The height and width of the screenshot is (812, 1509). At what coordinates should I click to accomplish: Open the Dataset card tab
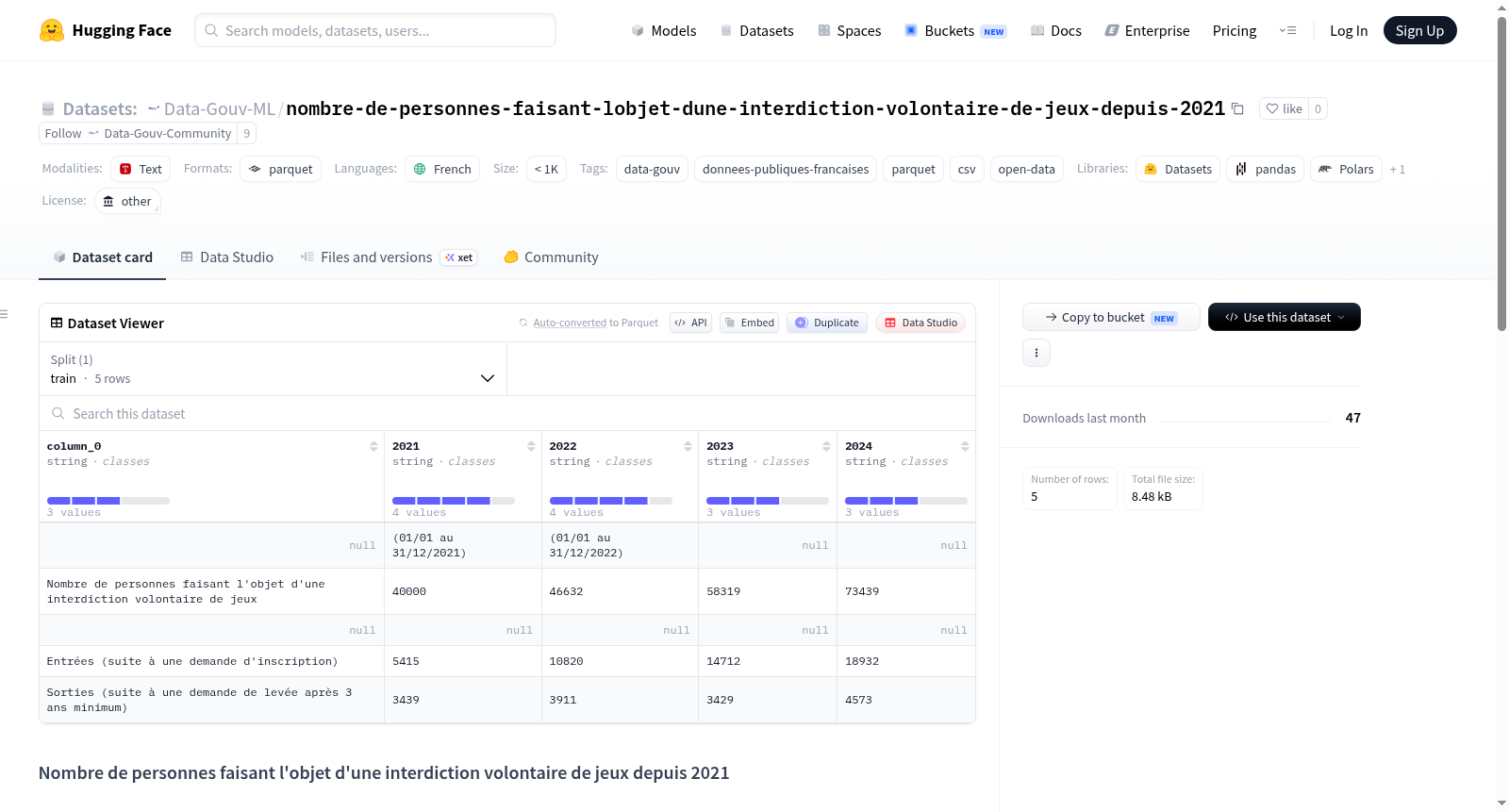coord(102,257)
